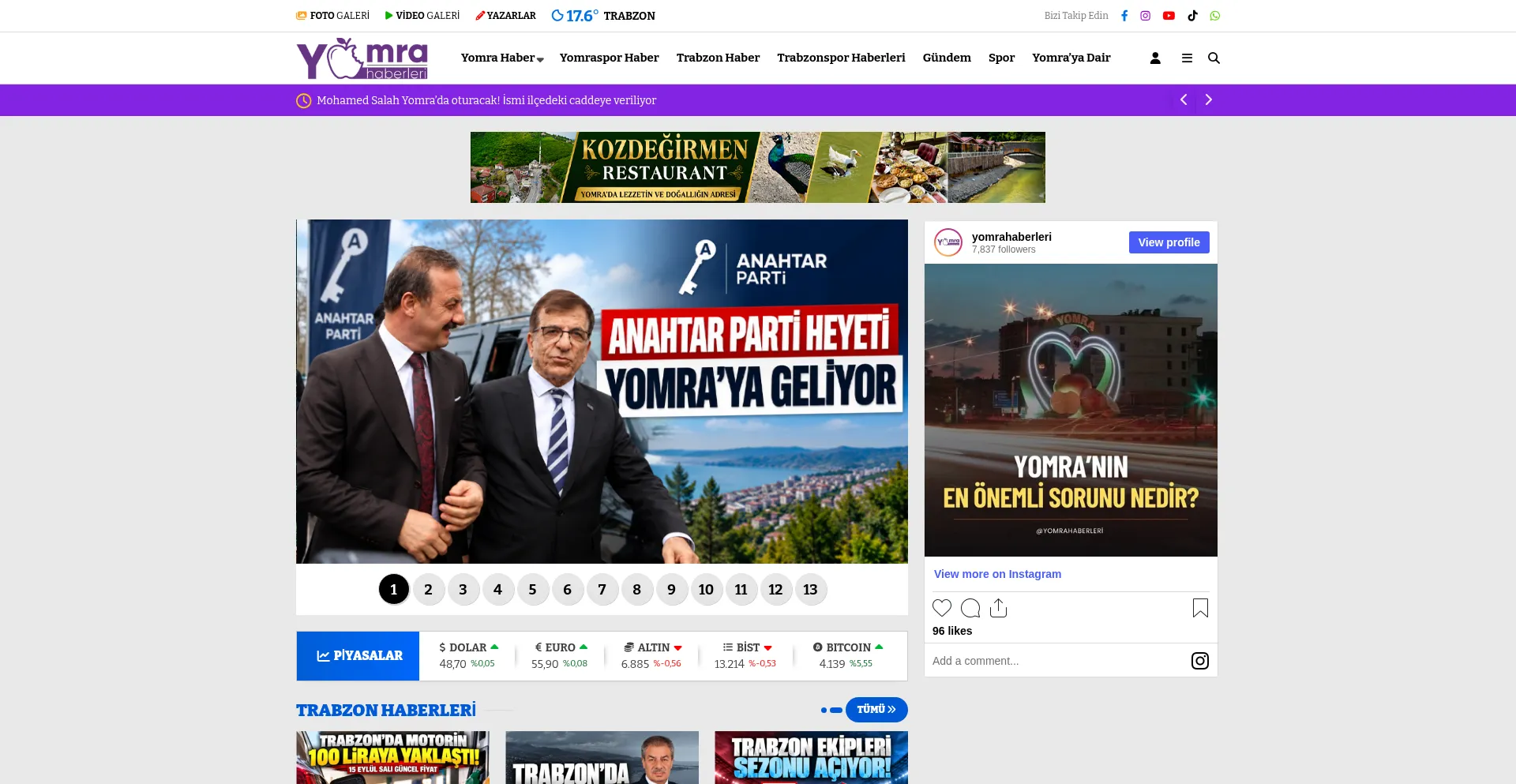Open the weather 17.6° Trabzon widget
The image size is (1516, 784).
click(x=603, y=16)
